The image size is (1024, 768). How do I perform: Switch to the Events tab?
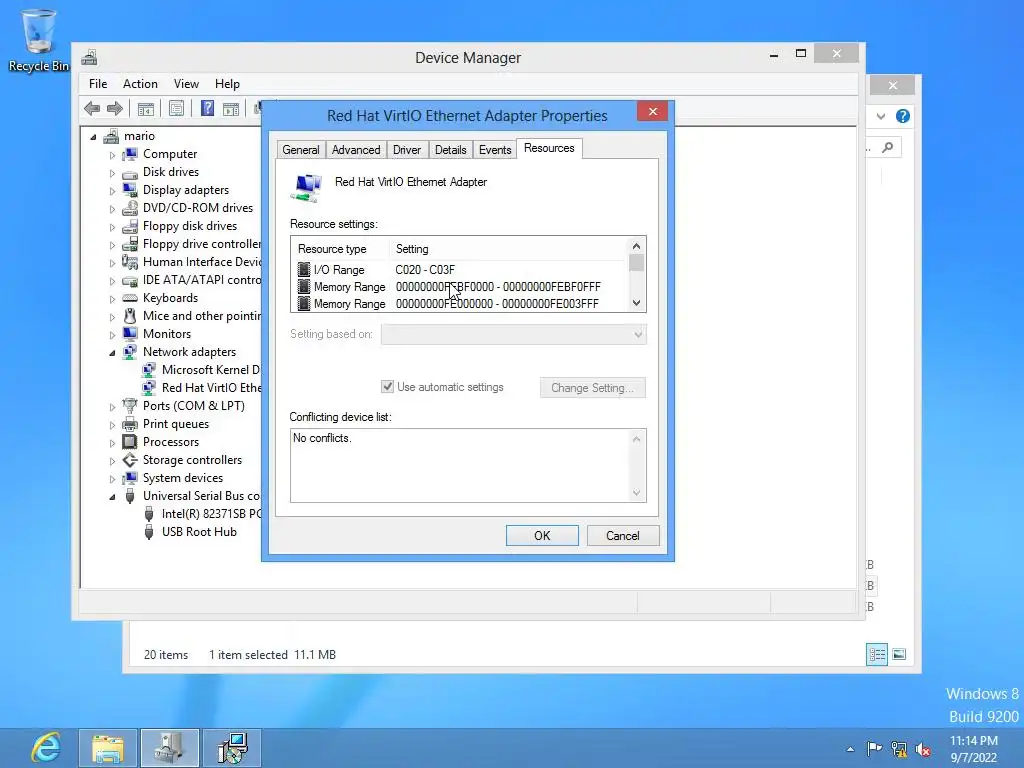click(x=495, y=150)
